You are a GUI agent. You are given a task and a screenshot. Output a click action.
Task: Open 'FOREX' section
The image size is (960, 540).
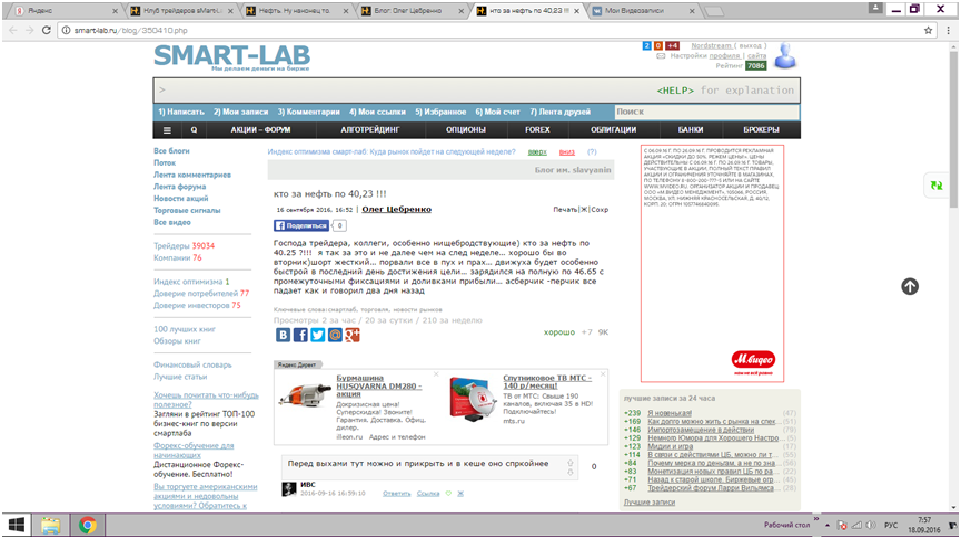(x=538, y=130)
